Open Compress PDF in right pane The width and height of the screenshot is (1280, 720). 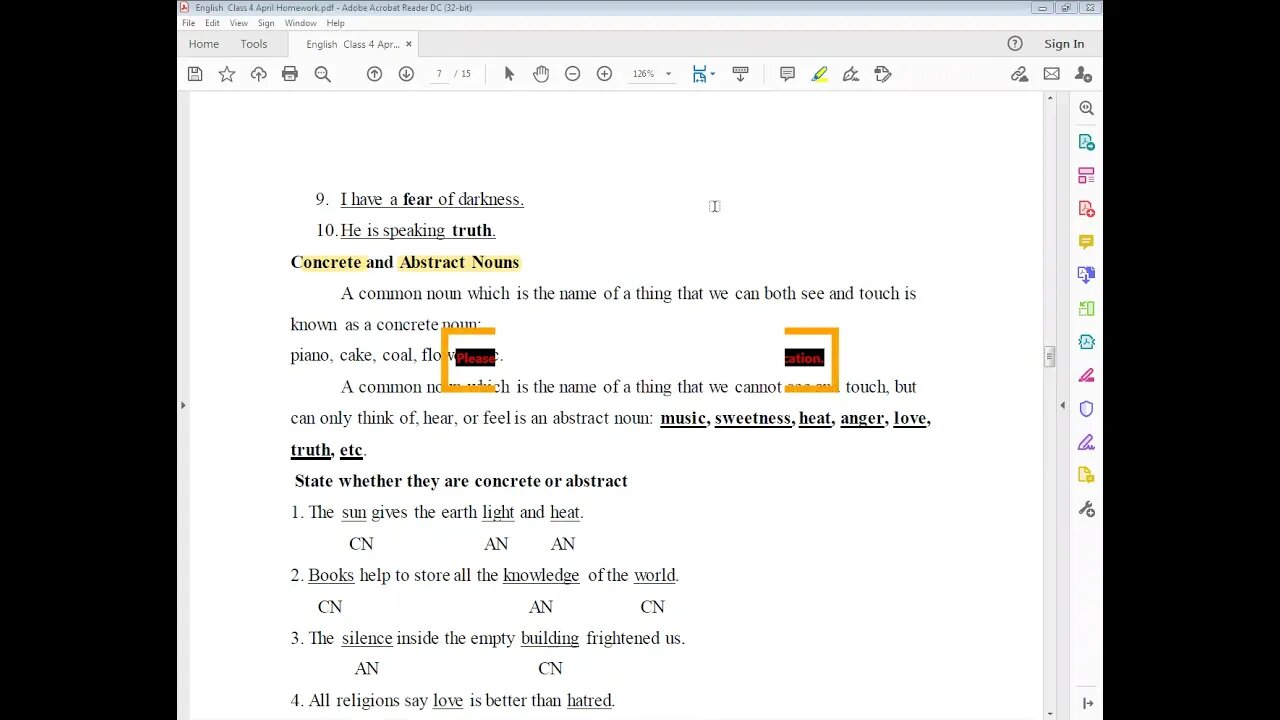[1086, 309]
